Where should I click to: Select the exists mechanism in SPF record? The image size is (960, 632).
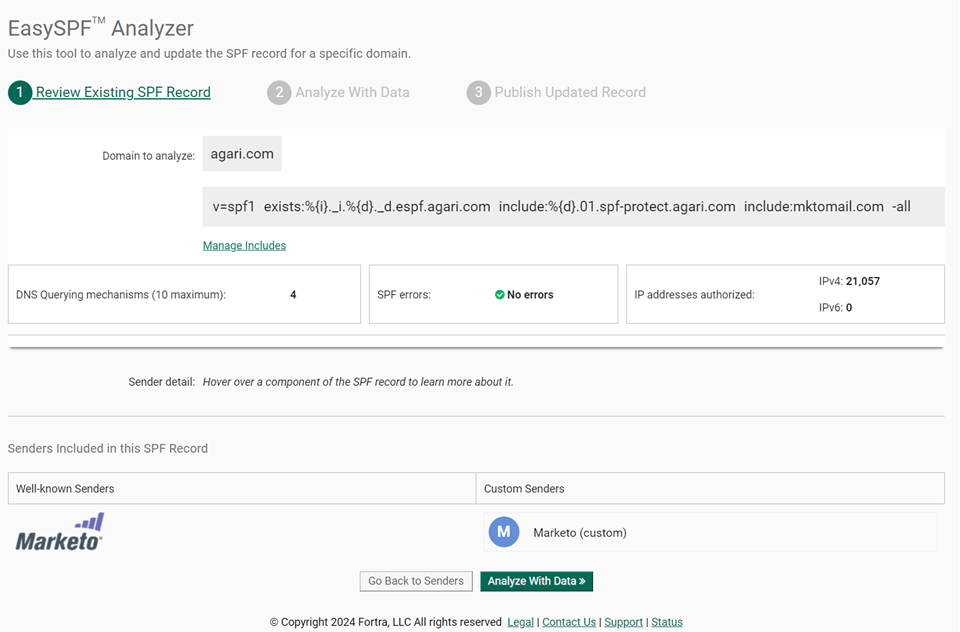[377, 207]
